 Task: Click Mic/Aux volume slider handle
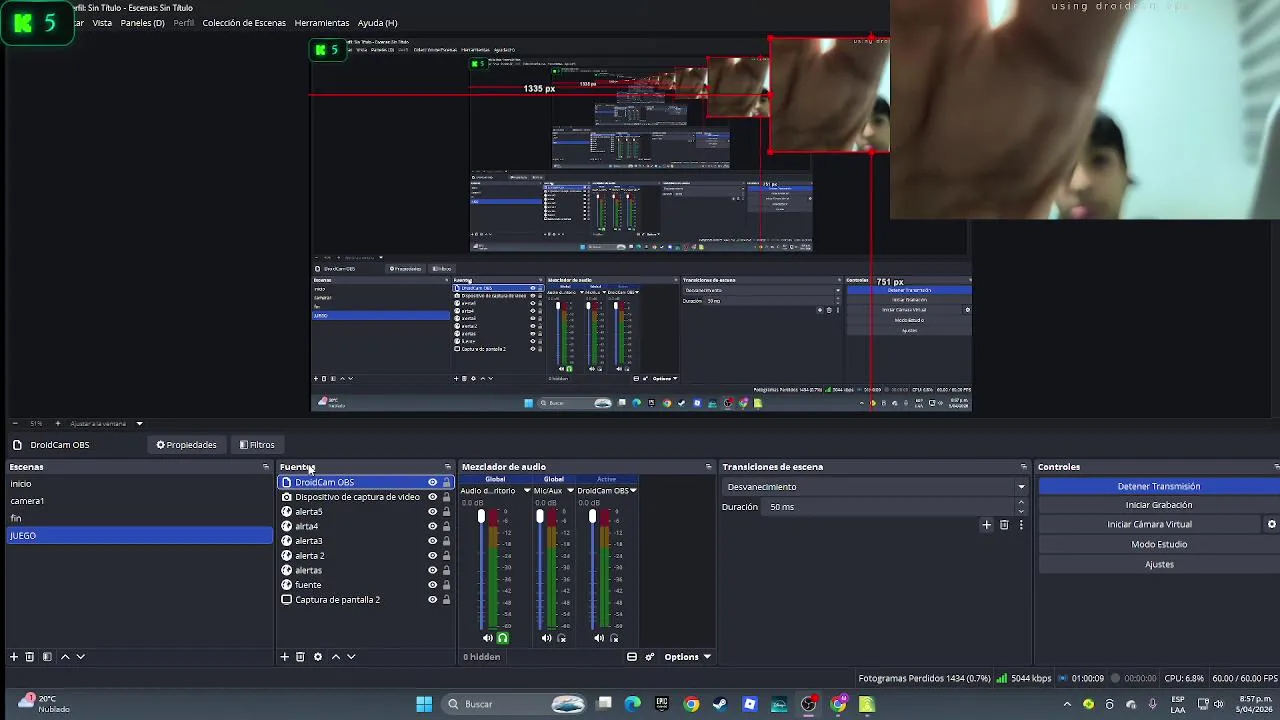[x=540, y=517]
